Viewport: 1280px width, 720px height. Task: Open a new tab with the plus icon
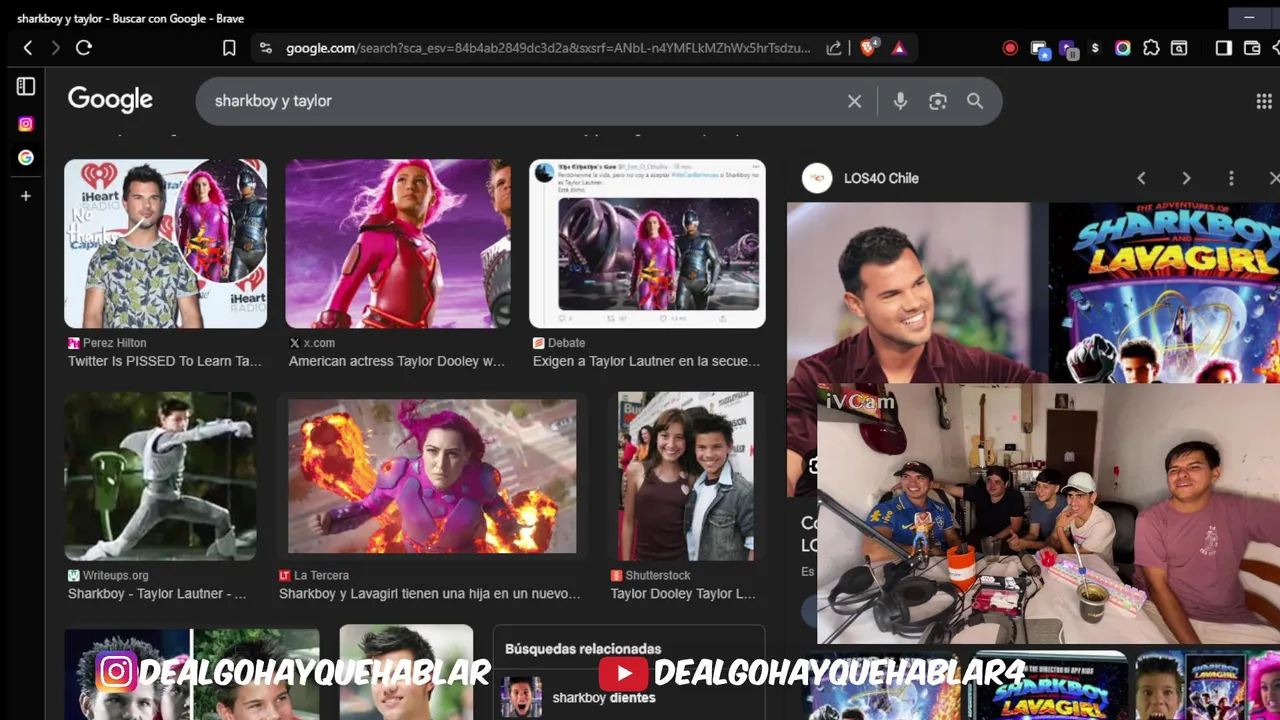26,196
